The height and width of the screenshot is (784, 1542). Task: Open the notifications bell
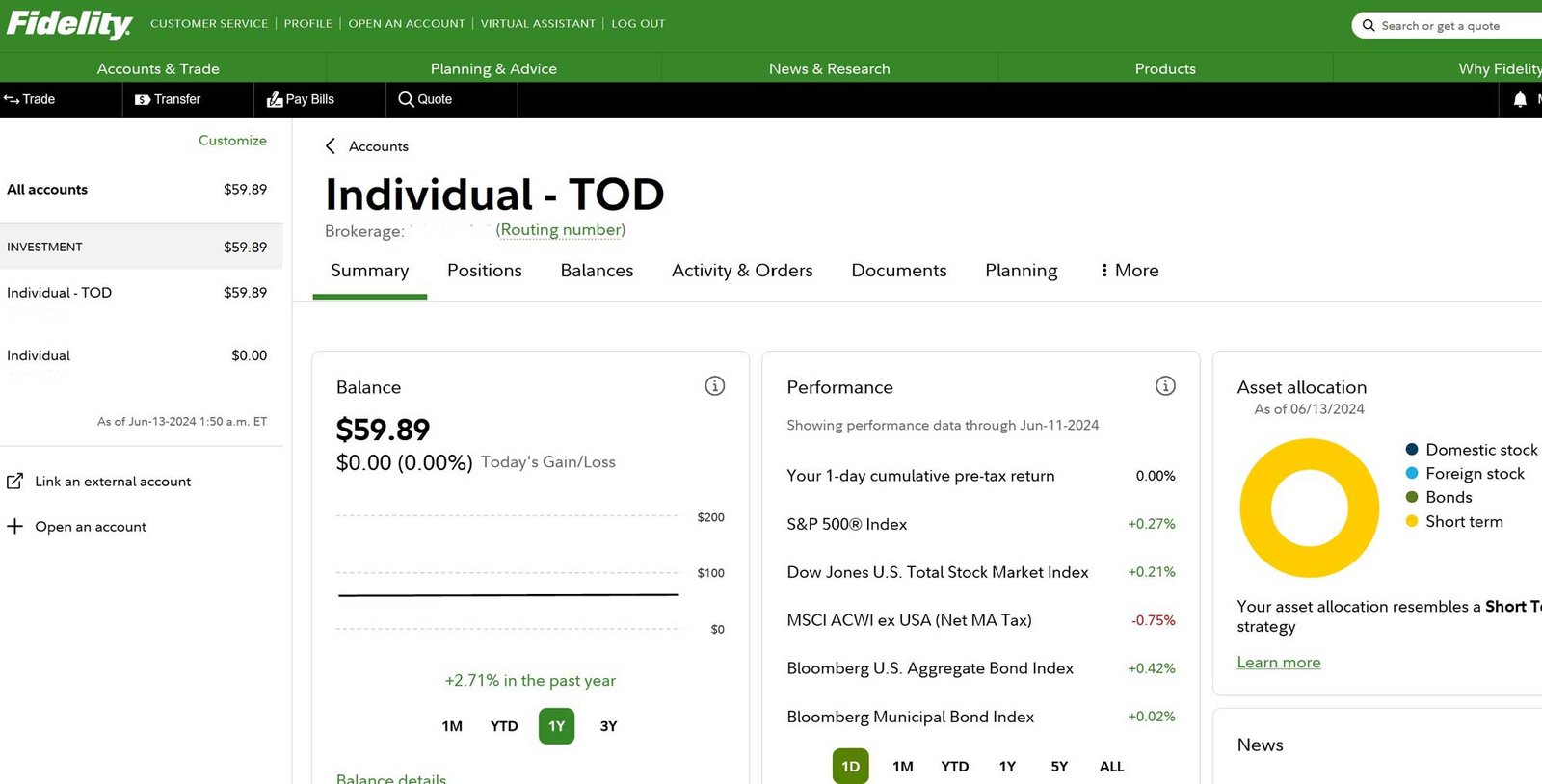pyautogui.click(x=1520, y=99)
